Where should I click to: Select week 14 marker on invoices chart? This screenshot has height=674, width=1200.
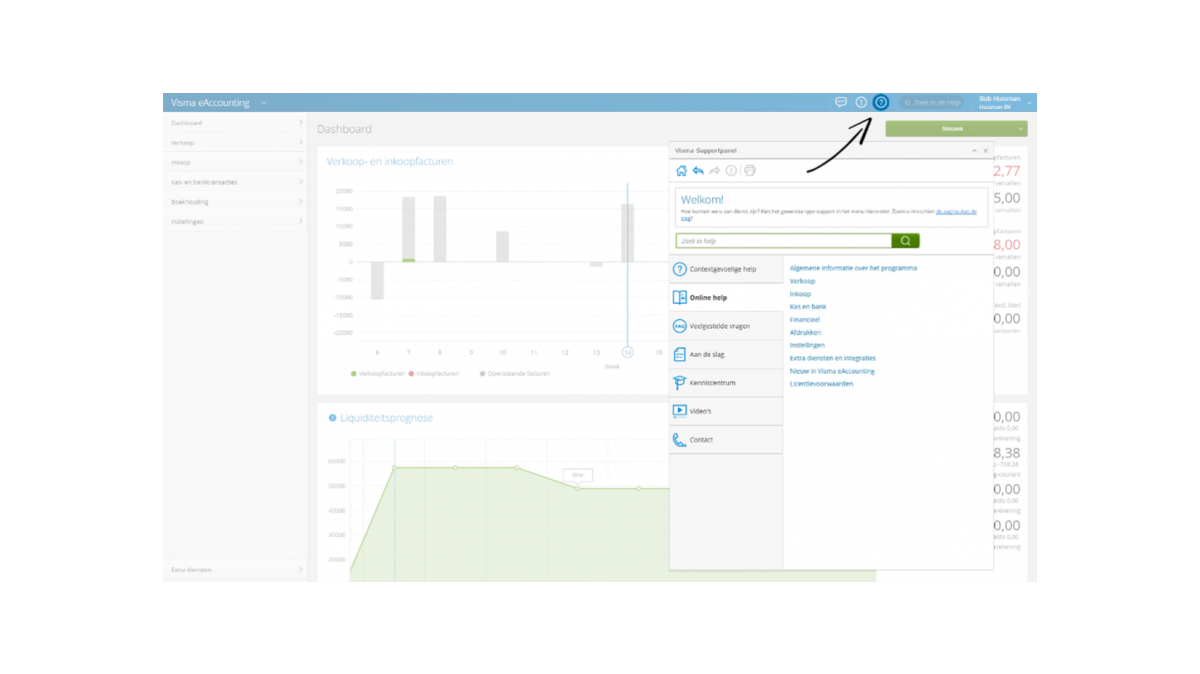[627, 352]
